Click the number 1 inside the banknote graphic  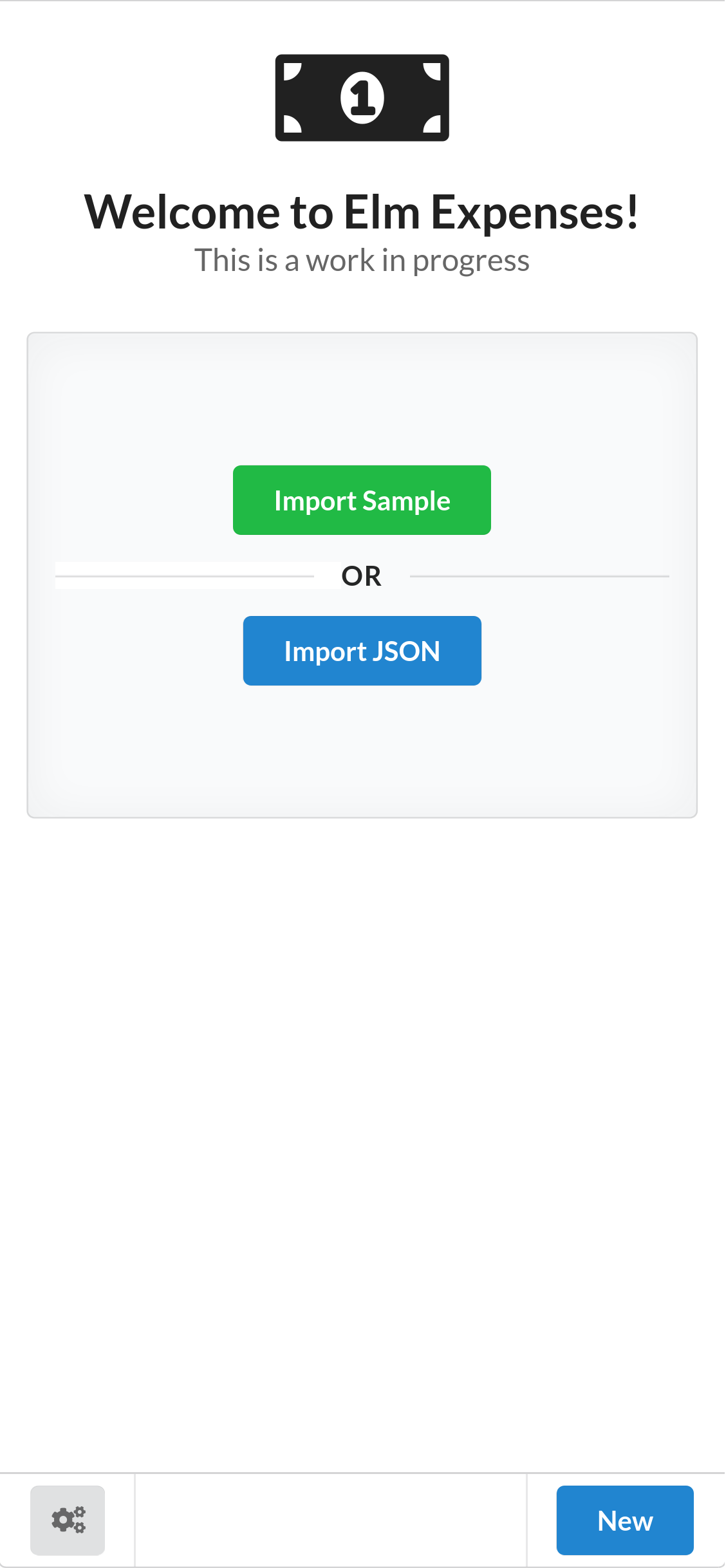coord(362,98)
